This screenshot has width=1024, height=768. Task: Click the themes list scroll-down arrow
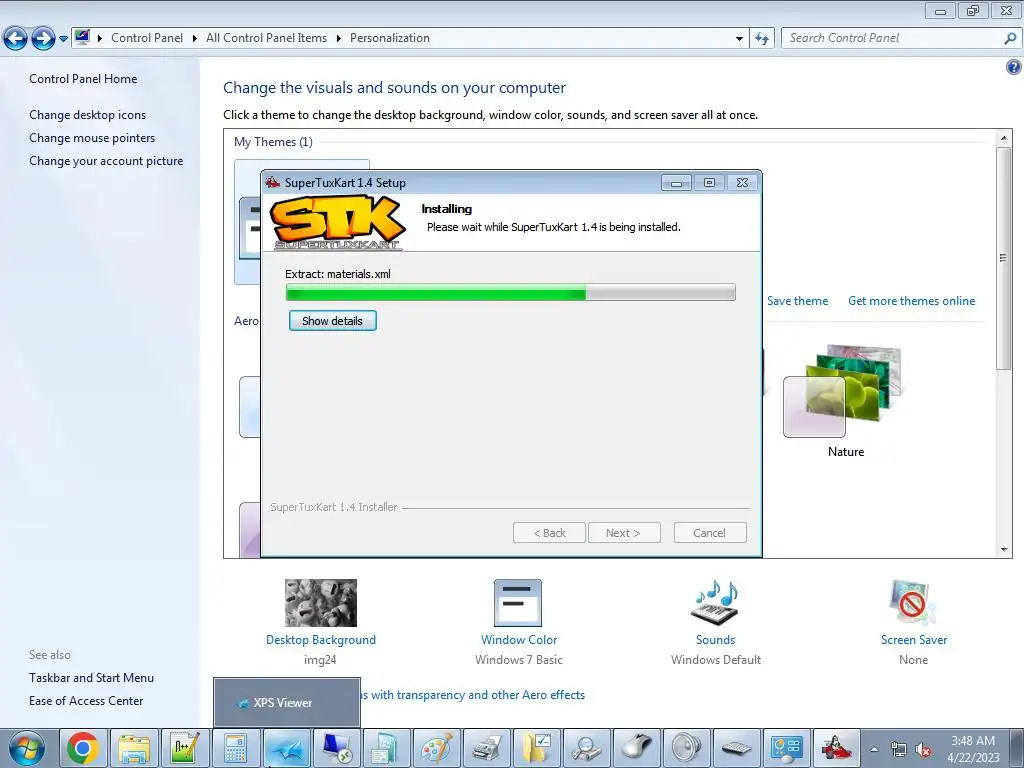tap(1004, 550)
